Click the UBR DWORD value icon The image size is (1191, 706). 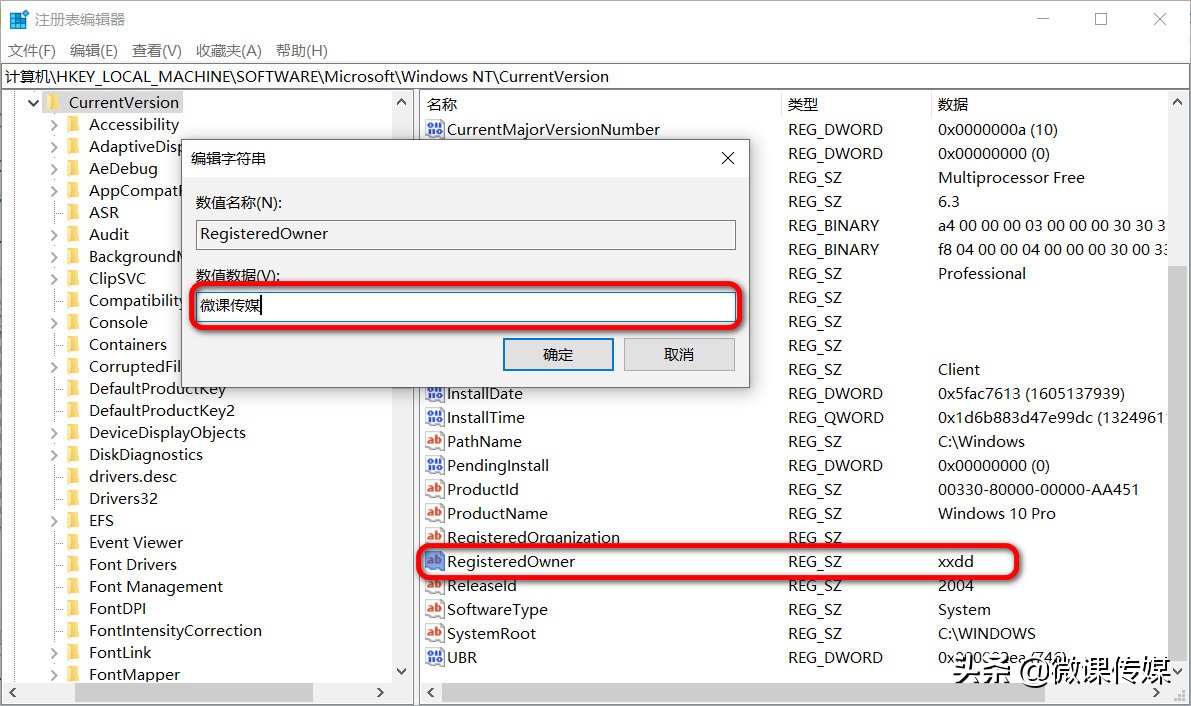pos(434,657)
